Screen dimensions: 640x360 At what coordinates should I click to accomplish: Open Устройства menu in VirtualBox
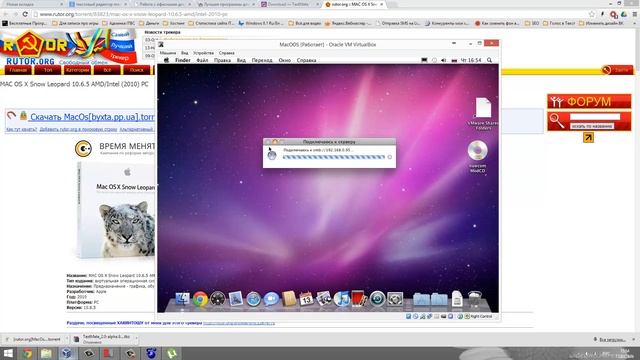[203, 53]
